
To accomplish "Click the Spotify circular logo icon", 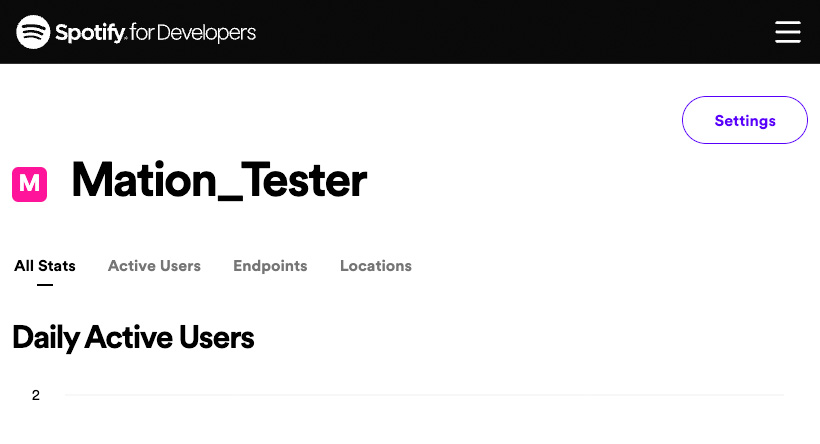I will click(33, 32).
